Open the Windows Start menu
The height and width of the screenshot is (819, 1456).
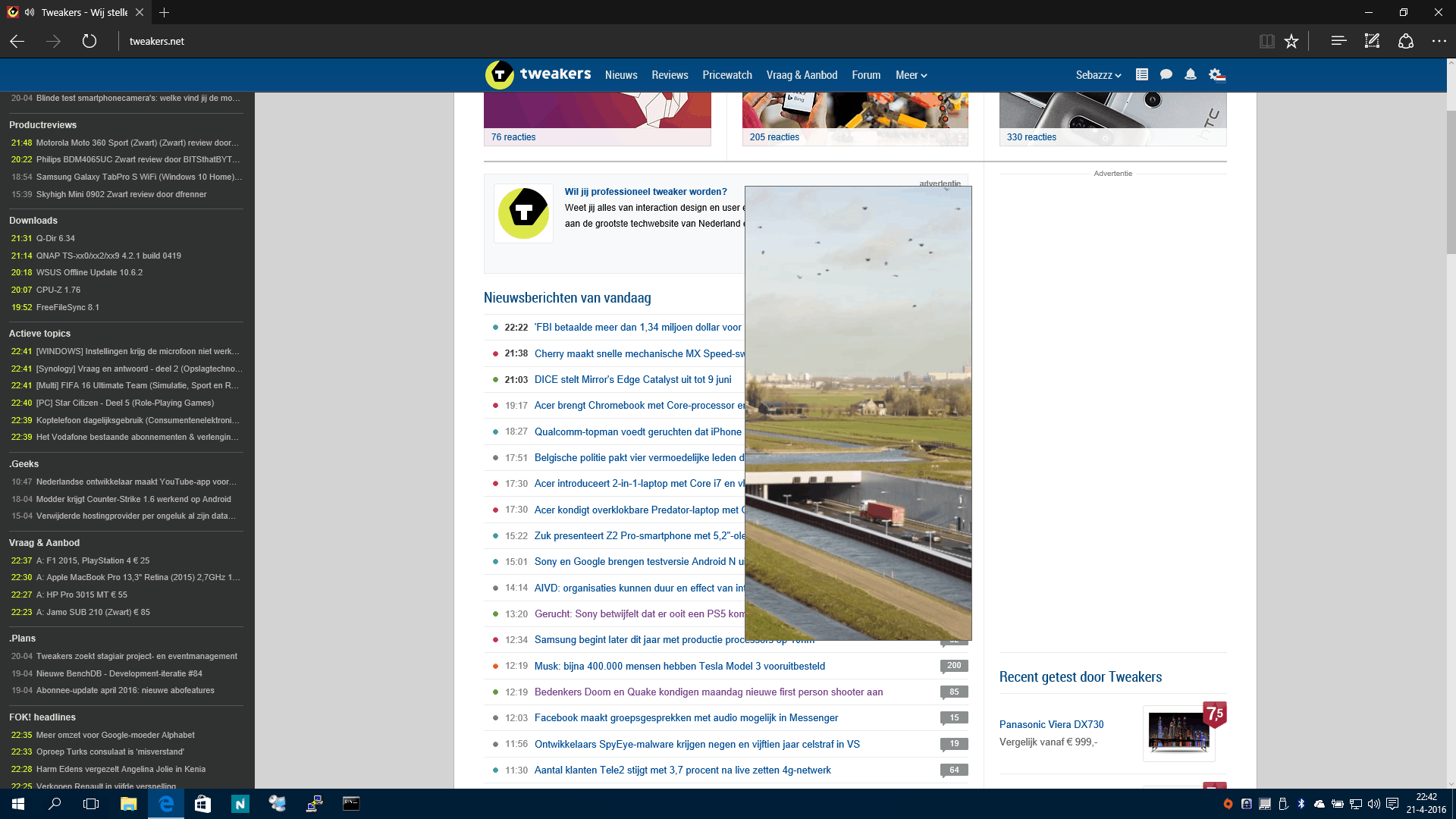(18, 804)
